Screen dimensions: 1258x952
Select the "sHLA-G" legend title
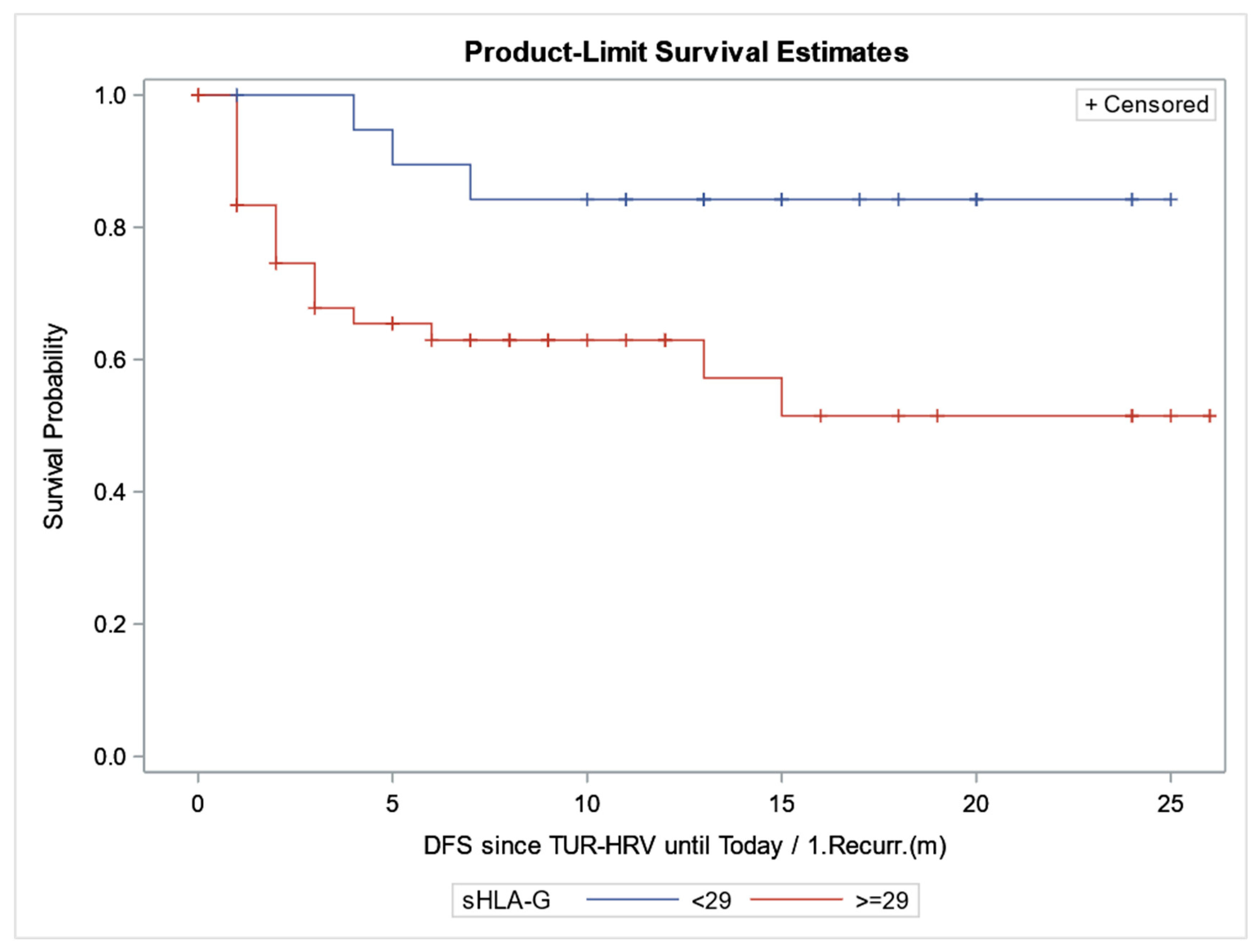click(506, 900)
